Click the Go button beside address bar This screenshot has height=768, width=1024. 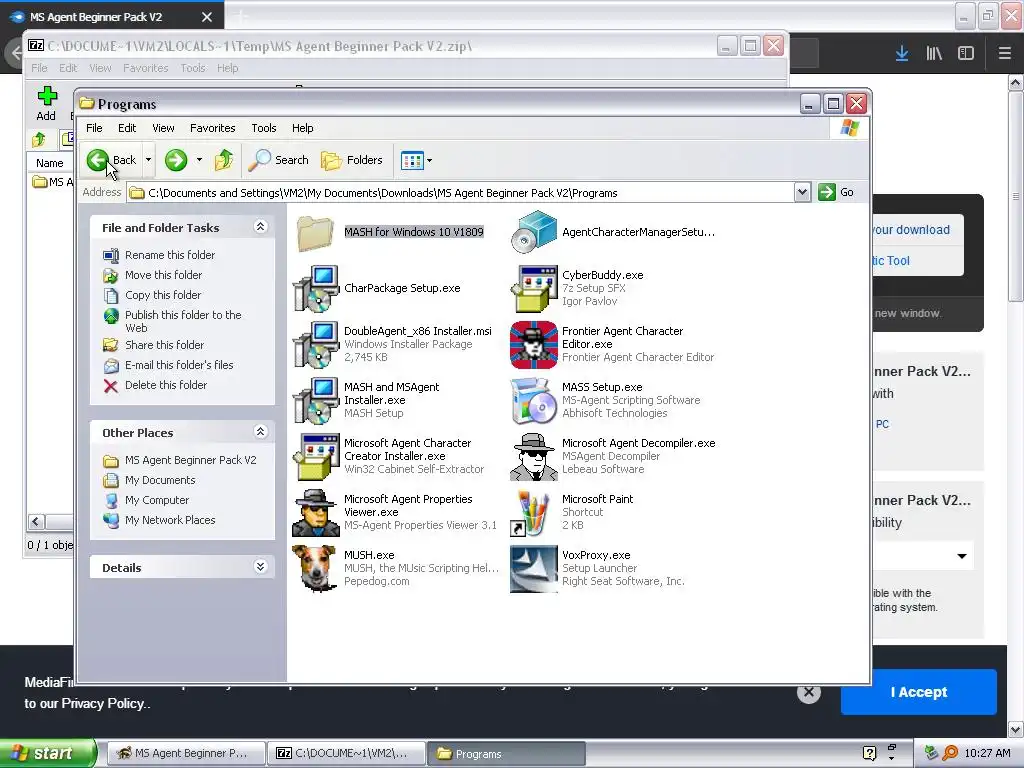click(x=837, y=193)
